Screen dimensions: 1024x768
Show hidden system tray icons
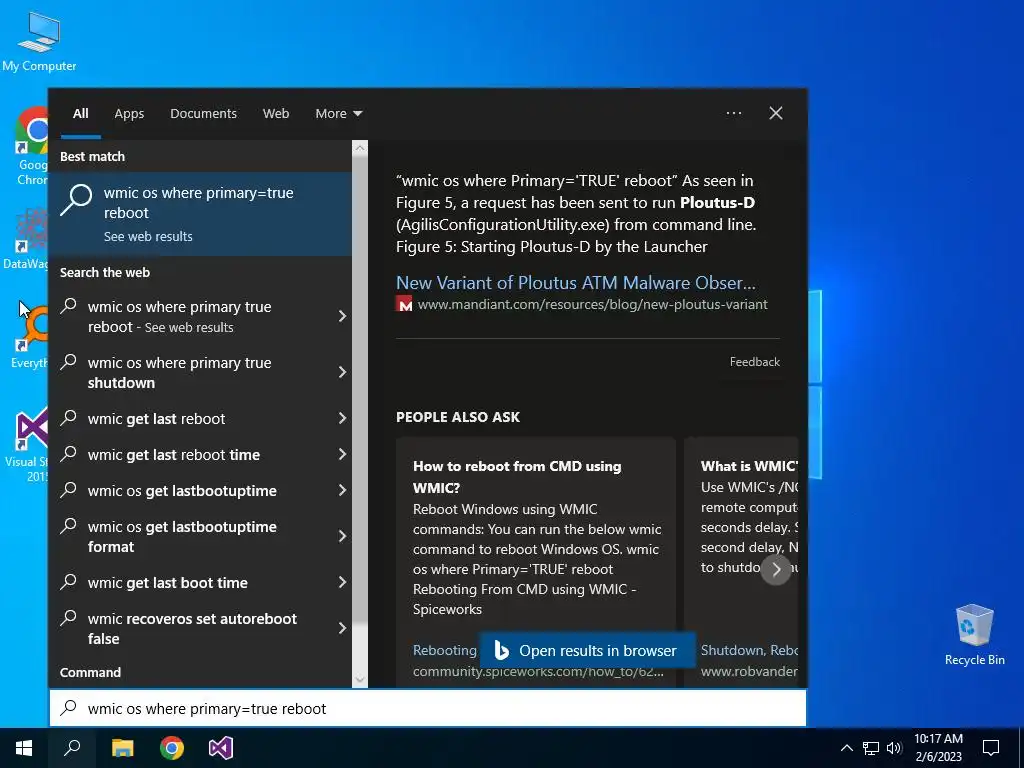click(x=846, y=748)
